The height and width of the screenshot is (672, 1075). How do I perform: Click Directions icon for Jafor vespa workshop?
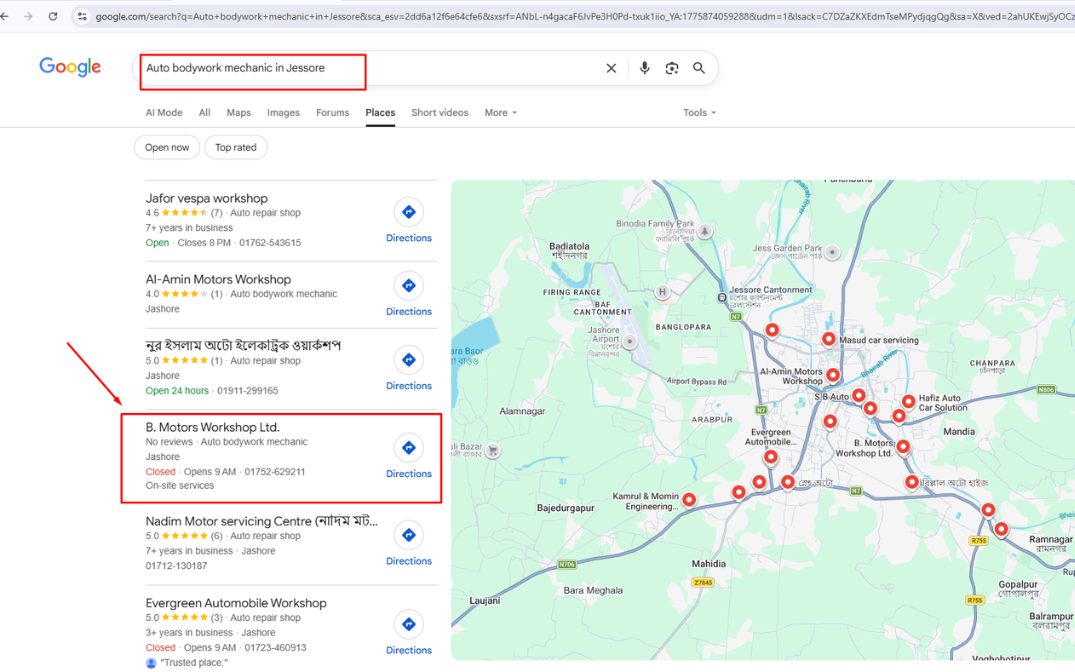click(x=408, y=212)
